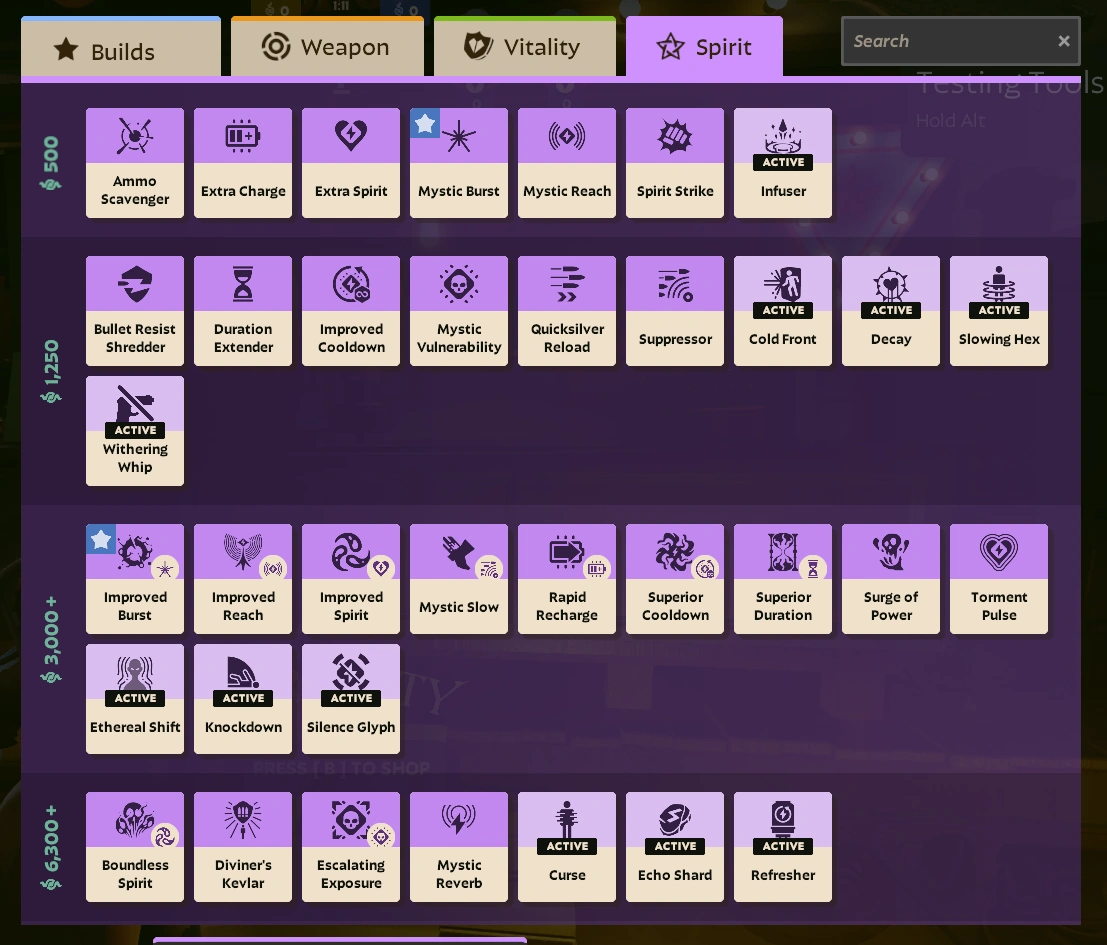Clear the search with the X button

pos(1064,42)
